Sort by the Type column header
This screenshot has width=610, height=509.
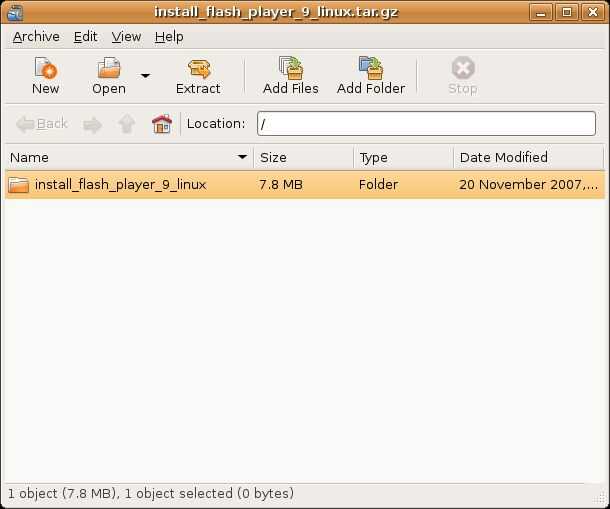403,158
